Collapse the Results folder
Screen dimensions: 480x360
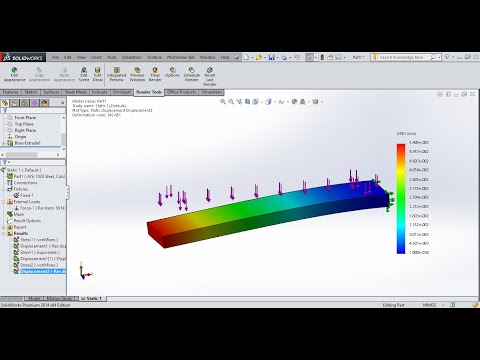[4, 233]
